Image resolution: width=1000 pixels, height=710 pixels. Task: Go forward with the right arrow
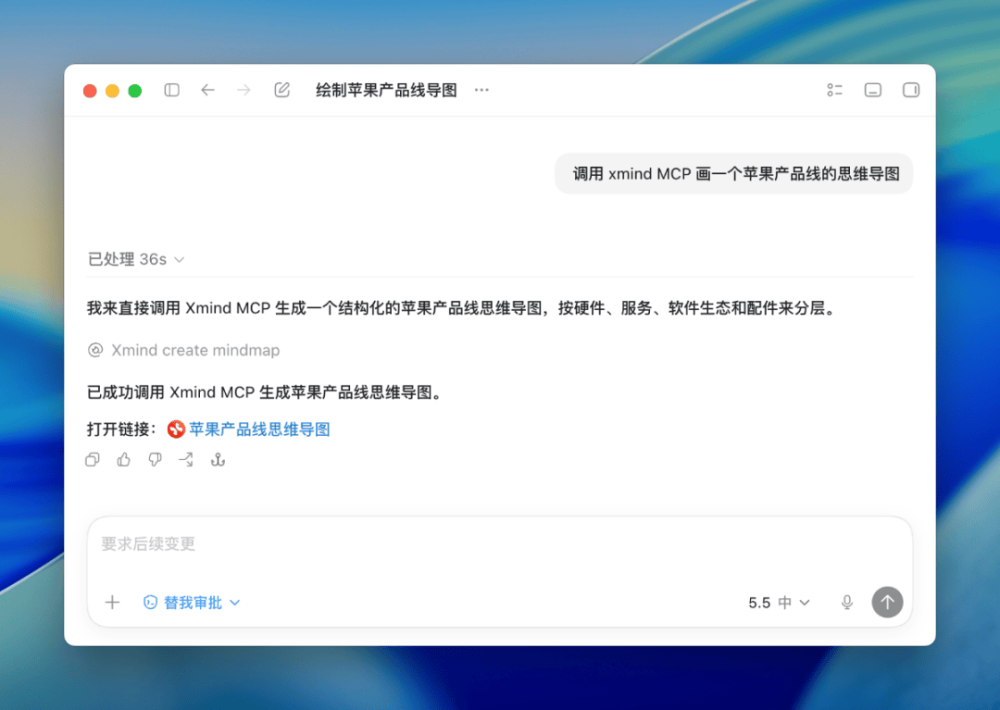[244, 90]
